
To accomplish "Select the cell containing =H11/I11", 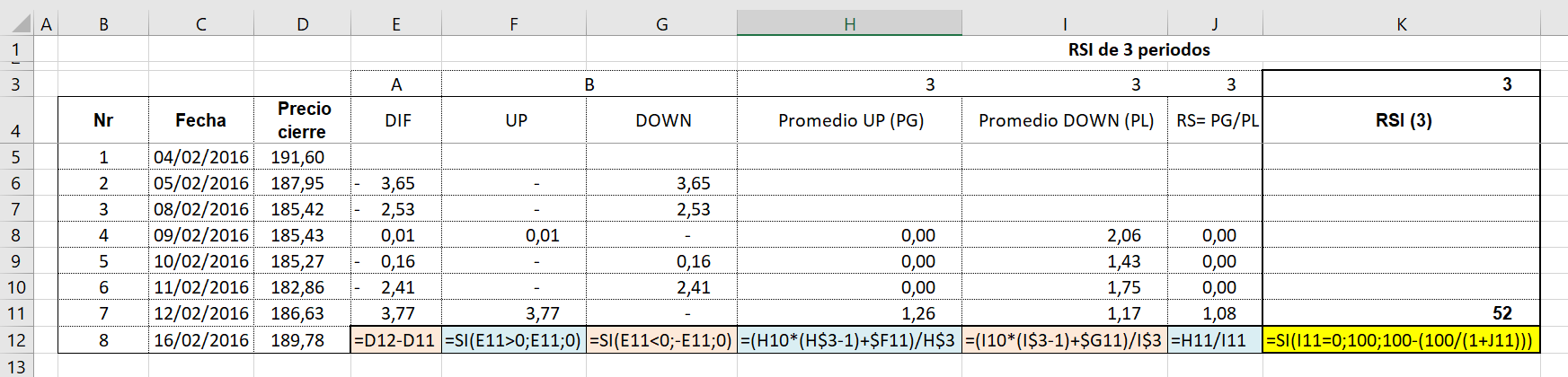I will 1215,340.
